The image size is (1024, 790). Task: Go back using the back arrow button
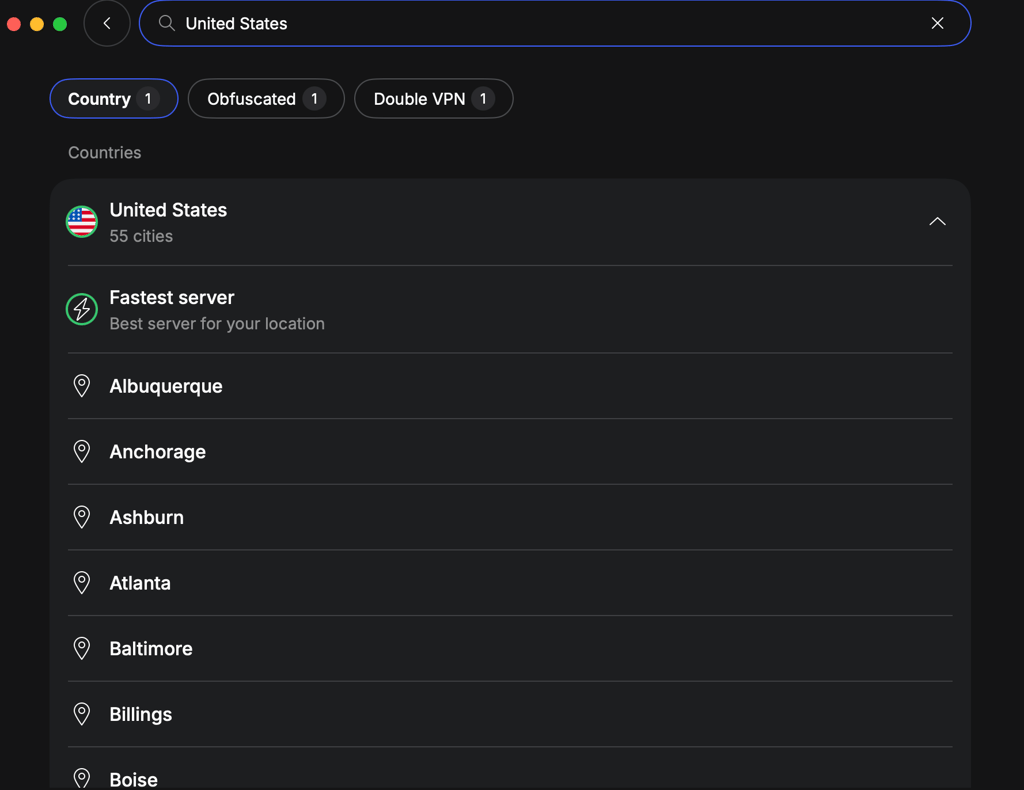point(107,24)
